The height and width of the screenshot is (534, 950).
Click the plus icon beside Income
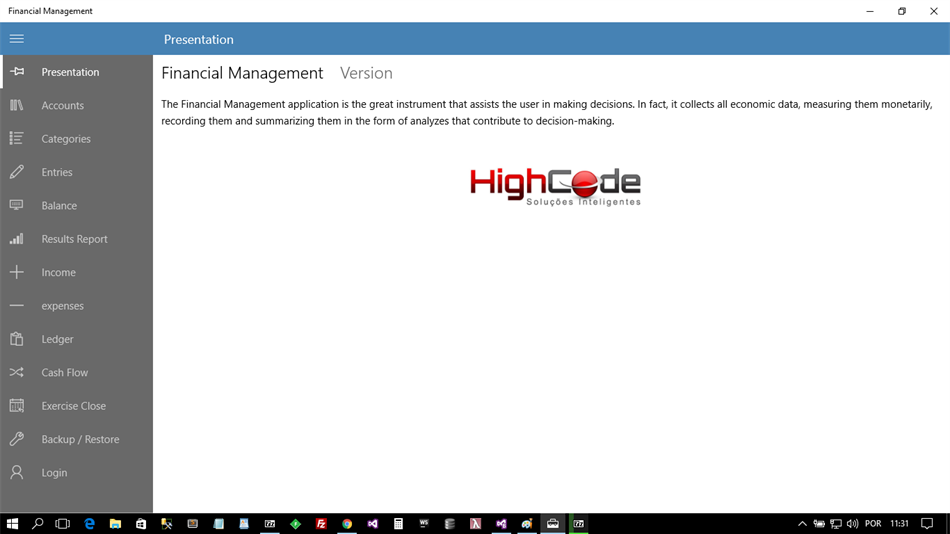17,272
